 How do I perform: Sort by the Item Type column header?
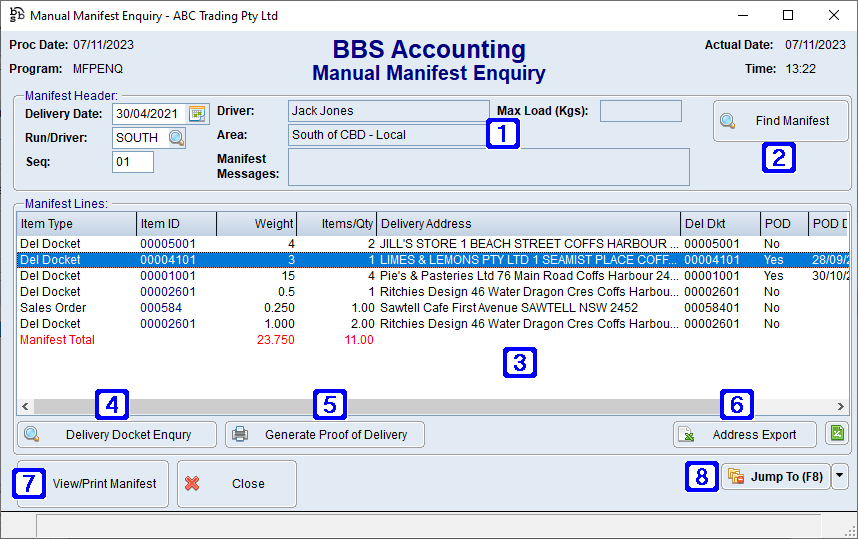pyautogui.click(x=75, y=224)
